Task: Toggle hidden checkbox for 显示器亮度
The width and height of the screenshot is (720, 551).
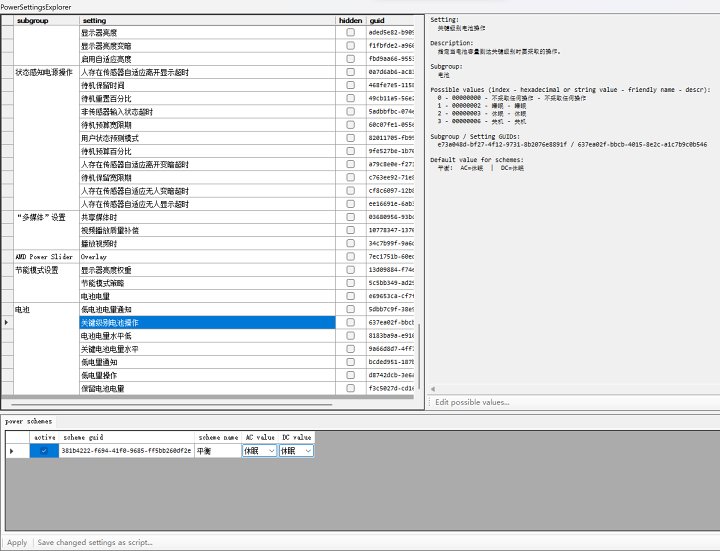Action: pyautogui.click(x=350, y=33)
